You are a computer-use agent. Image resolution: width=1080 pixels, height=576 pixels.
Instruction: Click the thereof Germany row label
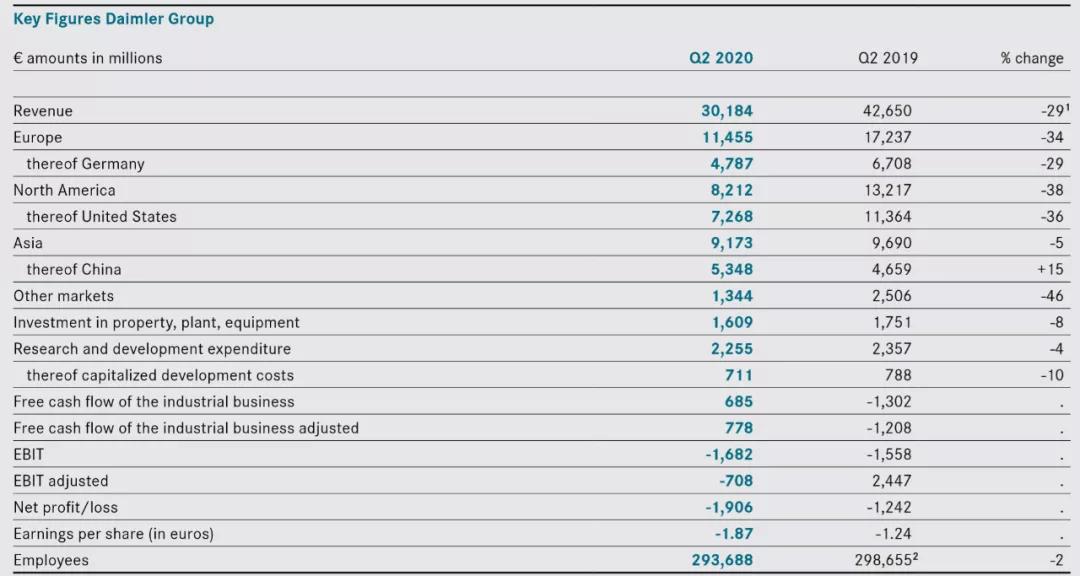click(x=85, y=164)
